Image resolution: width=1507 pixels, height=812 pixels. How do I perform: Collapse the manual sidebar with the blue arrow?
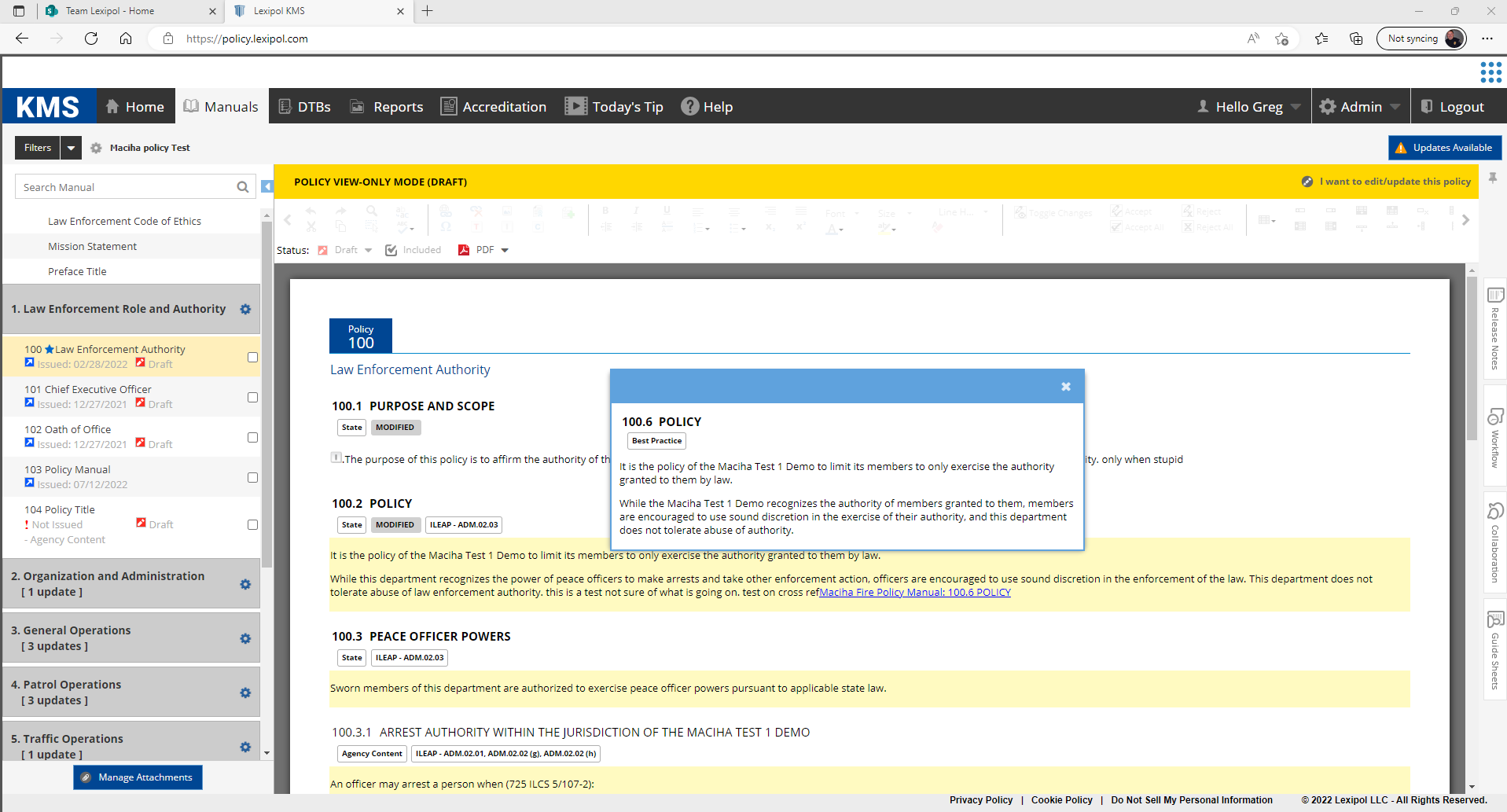point(267,187)
